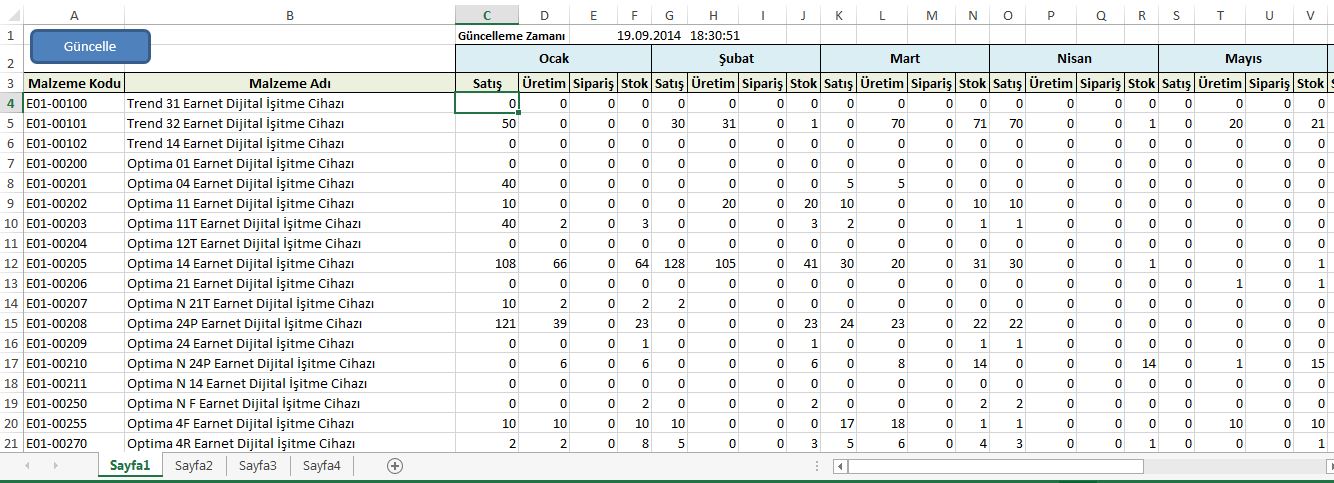Click Trend 32 Earnet Dijital İşitme Cihazı
The height and width of the screenshot is (483, 1334).
coord(290,123)
